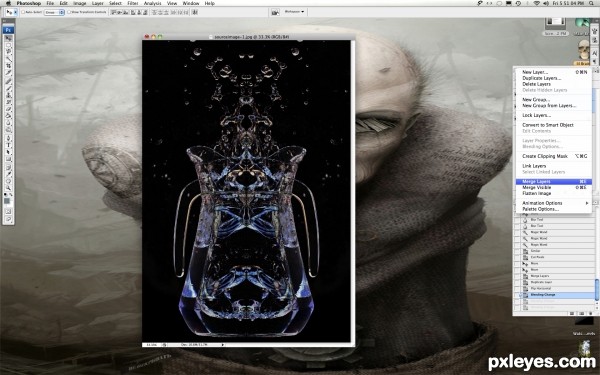
Task: Select the Type tool
Action: (x=8, y=145)
